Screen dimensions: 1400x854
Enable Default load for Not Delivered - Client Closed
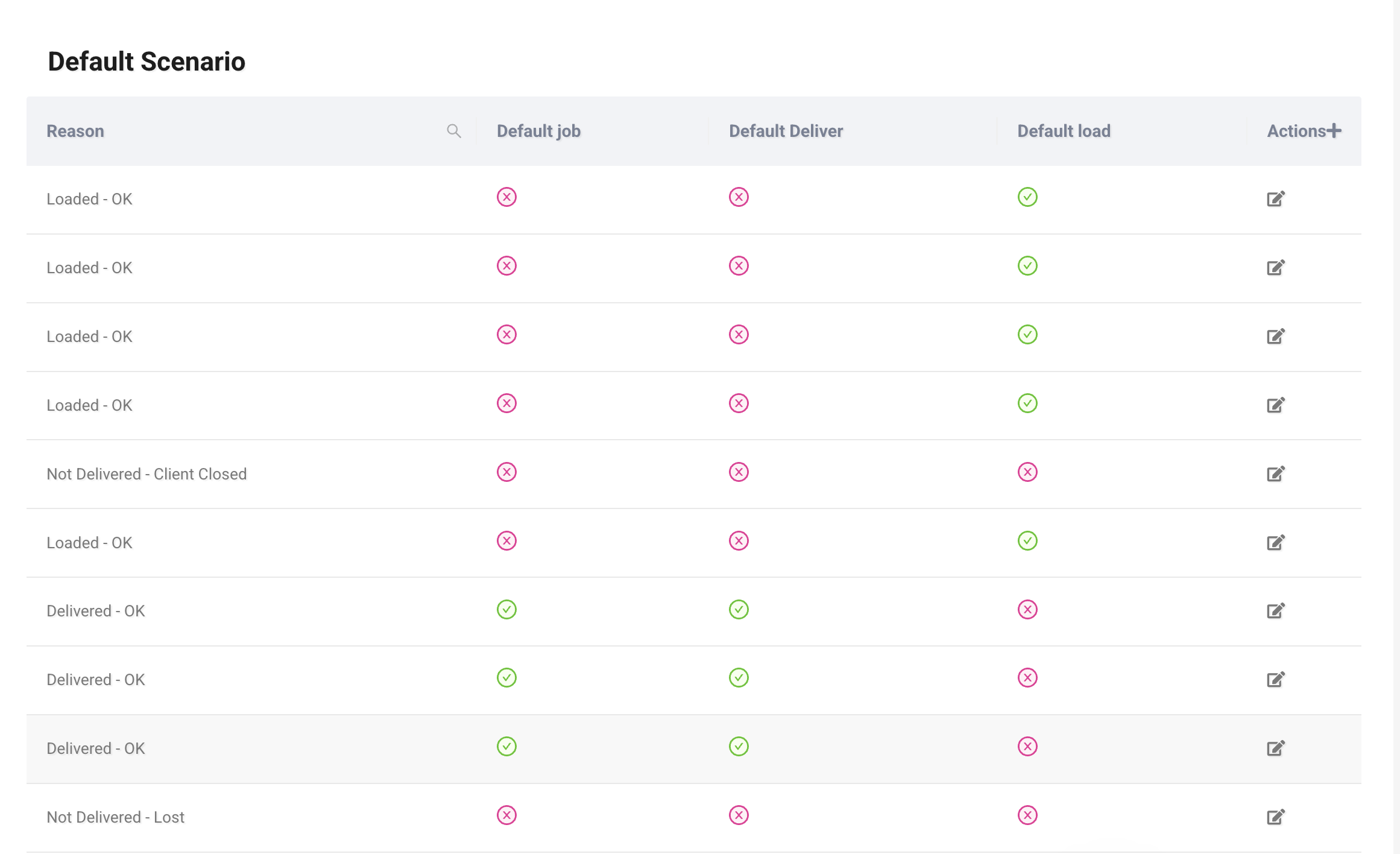point(1027,472)
